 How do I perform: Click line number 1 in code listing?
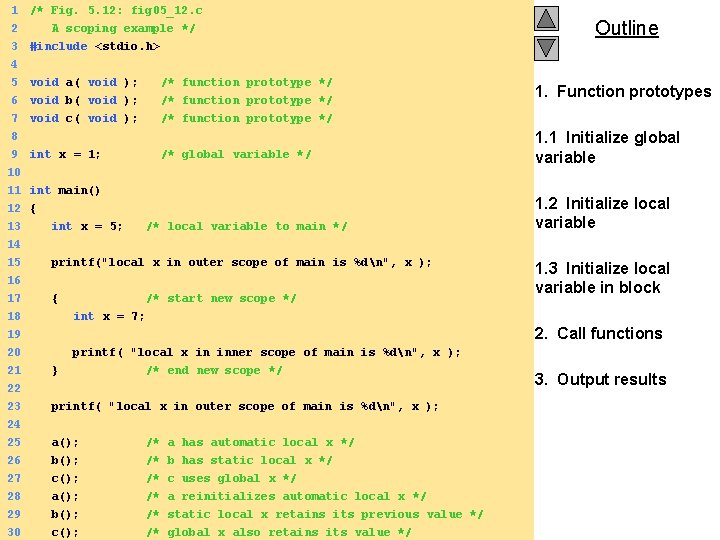[x=14, y=10]
